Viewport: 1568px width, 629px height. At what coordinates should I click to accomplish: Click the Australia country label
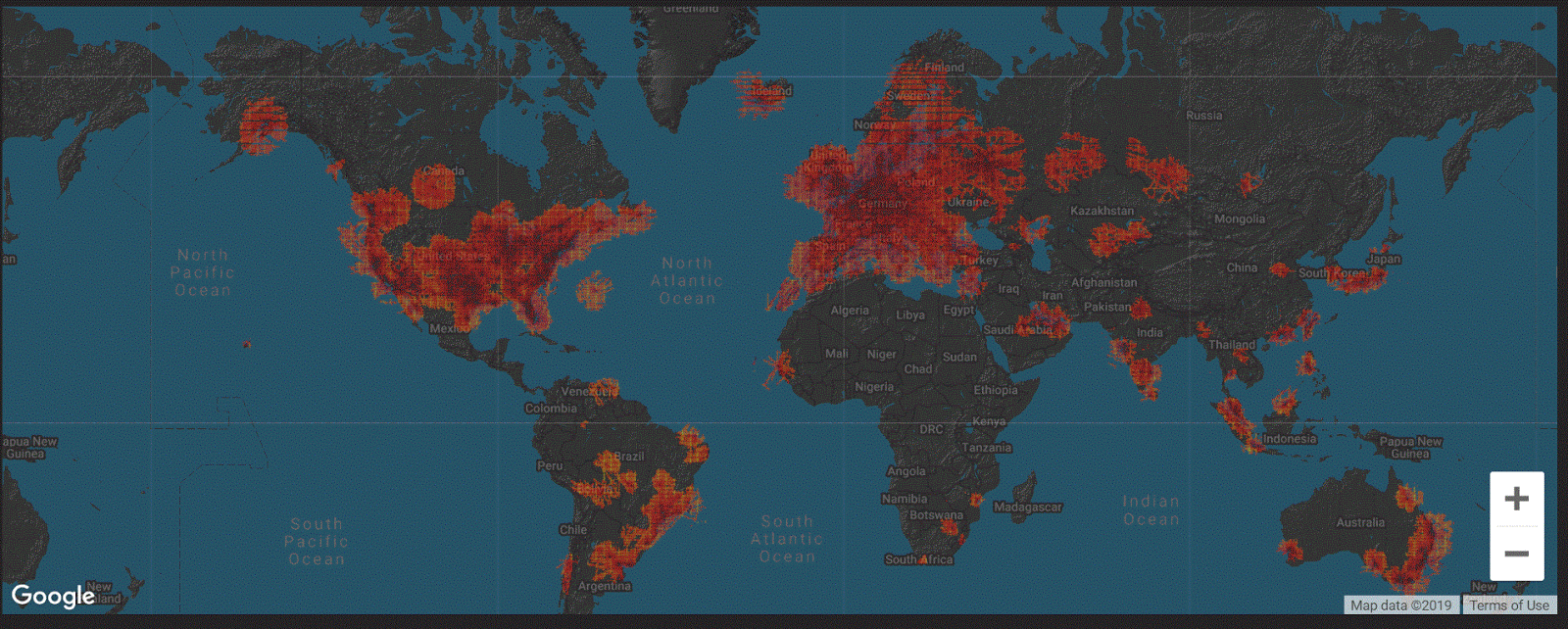click(1360, 522)
